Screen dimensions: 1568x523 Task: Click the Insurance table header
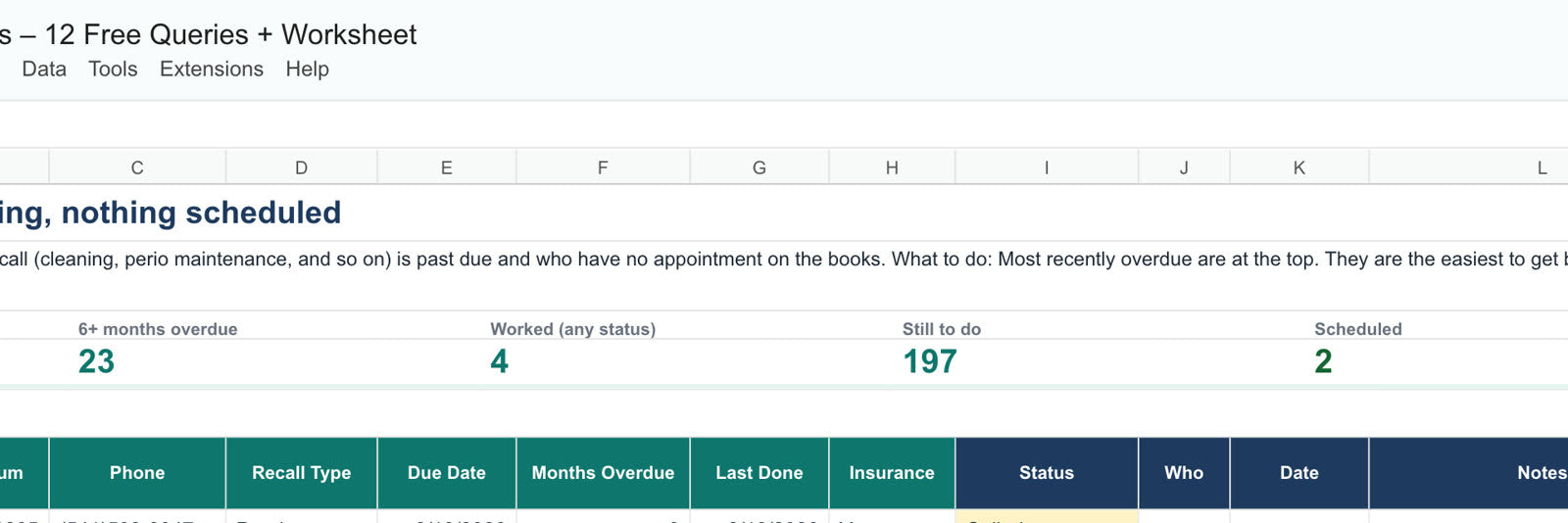892,473
